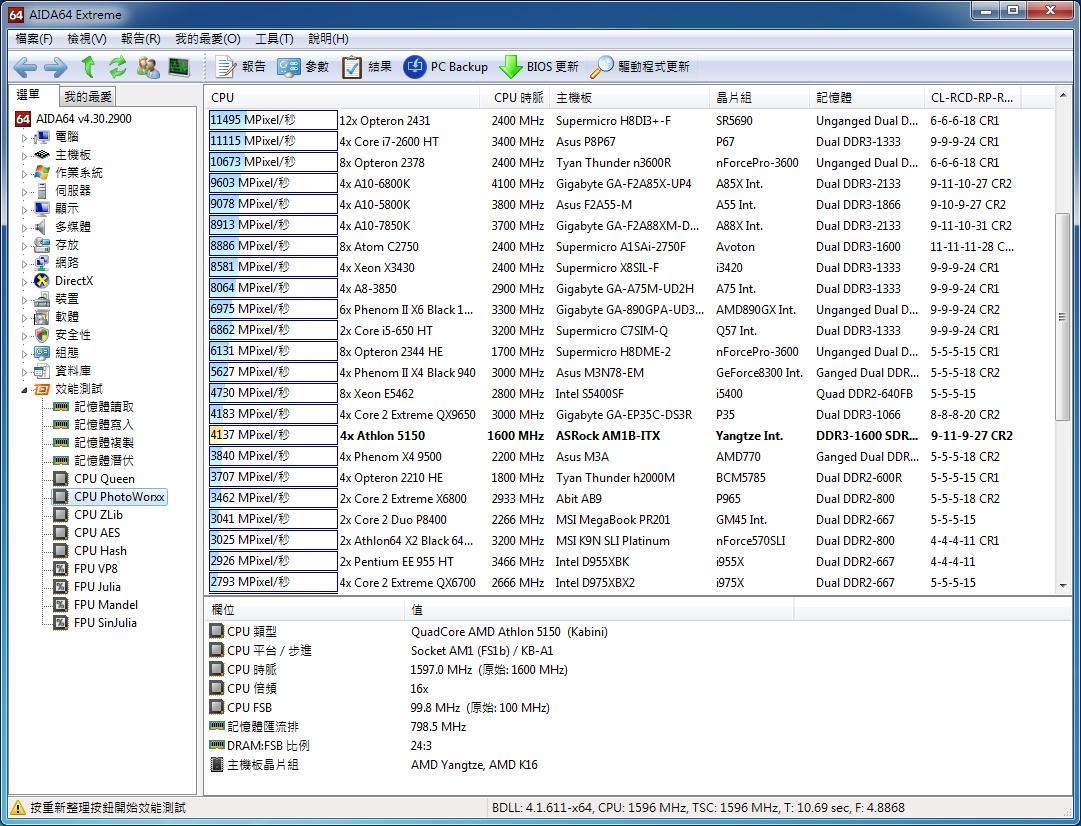Switch to the 我的最愛 tab
Image resolution: width=1081 pixels, height=826 pixels.
click(x=88, y=97)
